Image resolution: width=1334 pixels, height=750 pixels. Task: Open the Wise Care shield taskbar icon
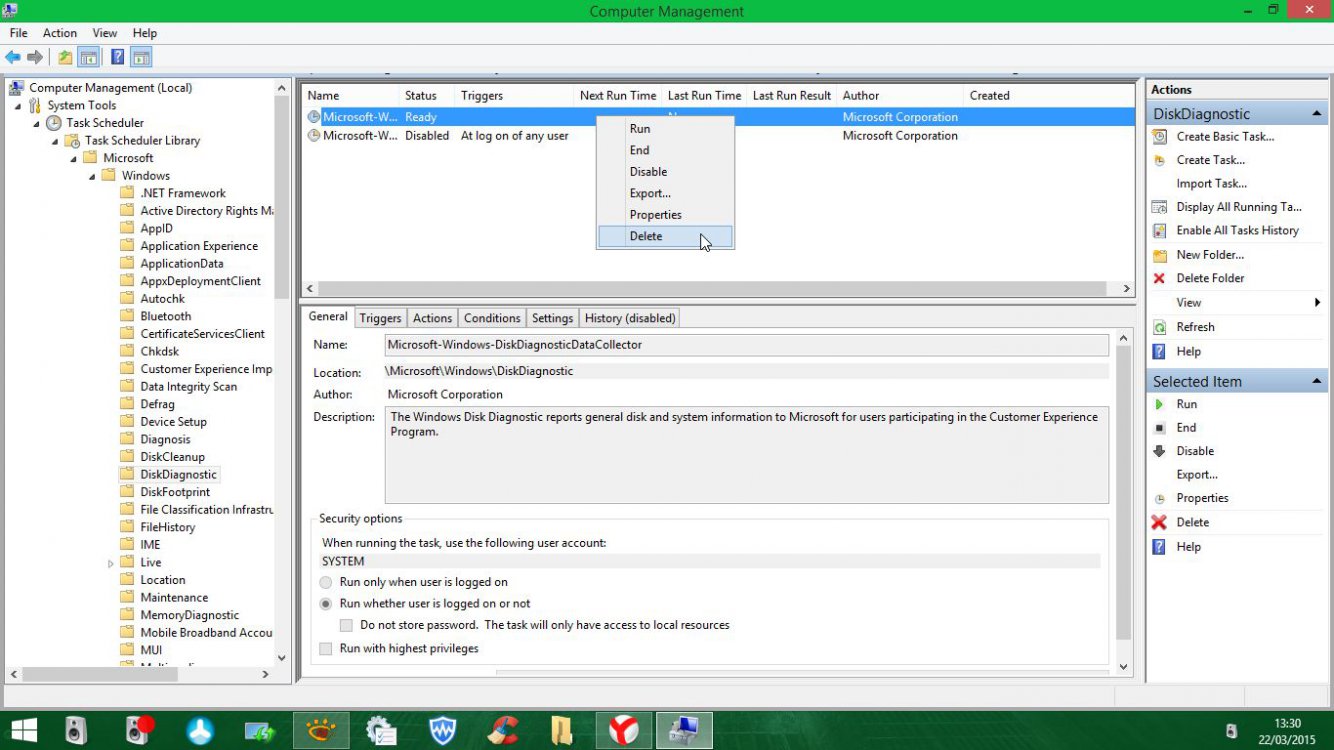(443, 731)
